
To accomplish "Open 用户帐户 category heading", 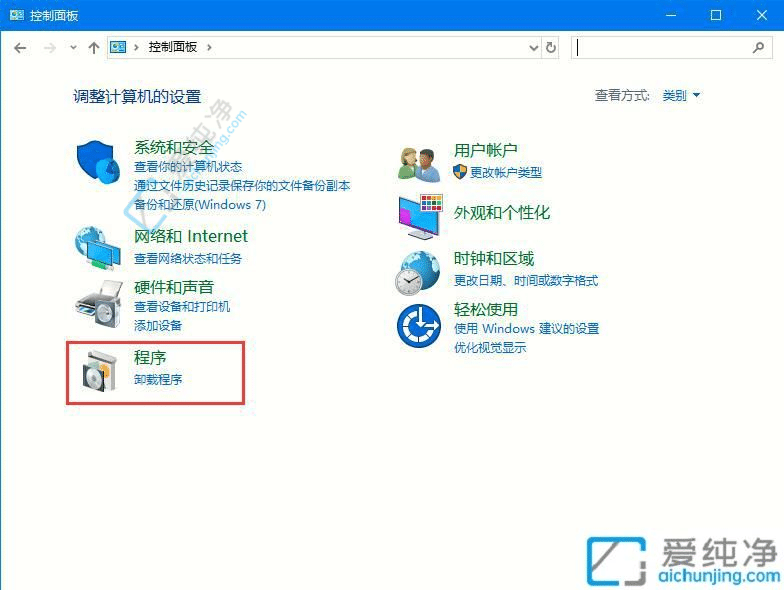I will point(486,150).
